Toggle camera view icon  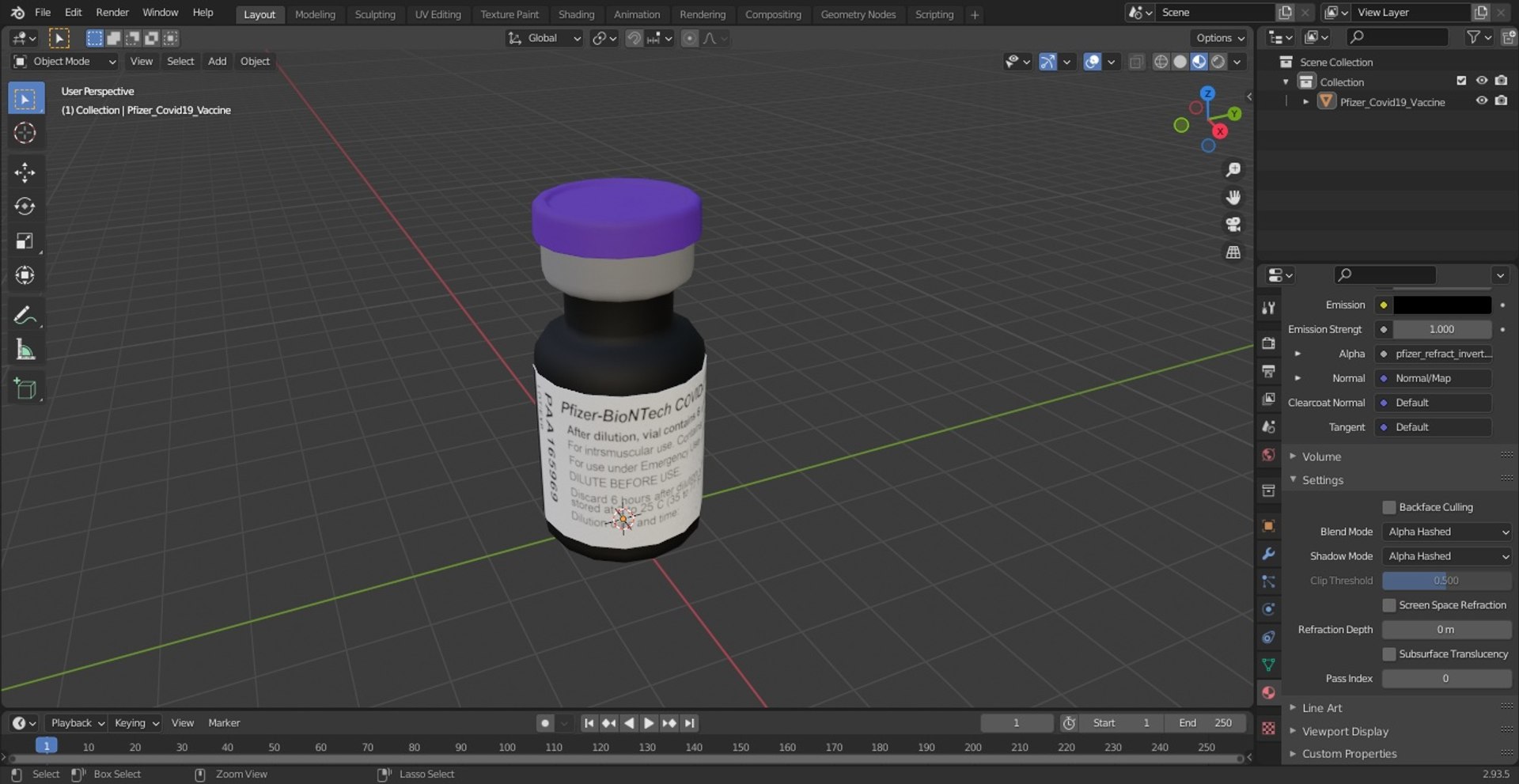[x=1233, y=225]
